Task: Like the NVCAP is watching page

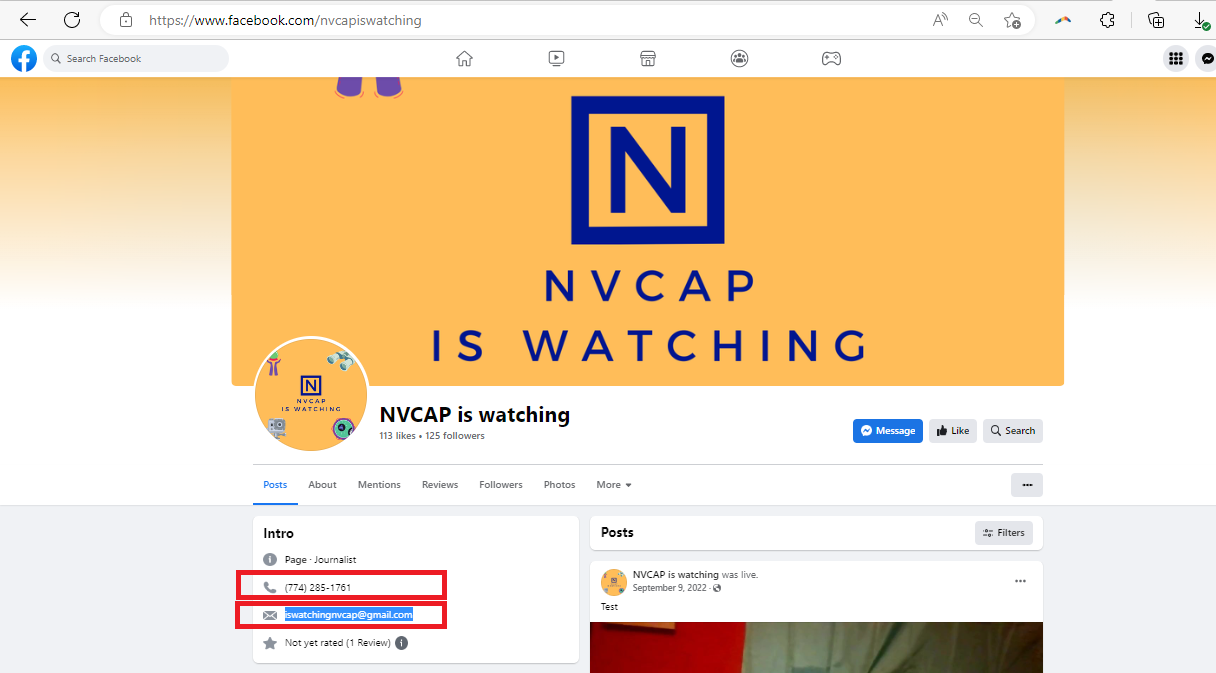Action: 953,431
